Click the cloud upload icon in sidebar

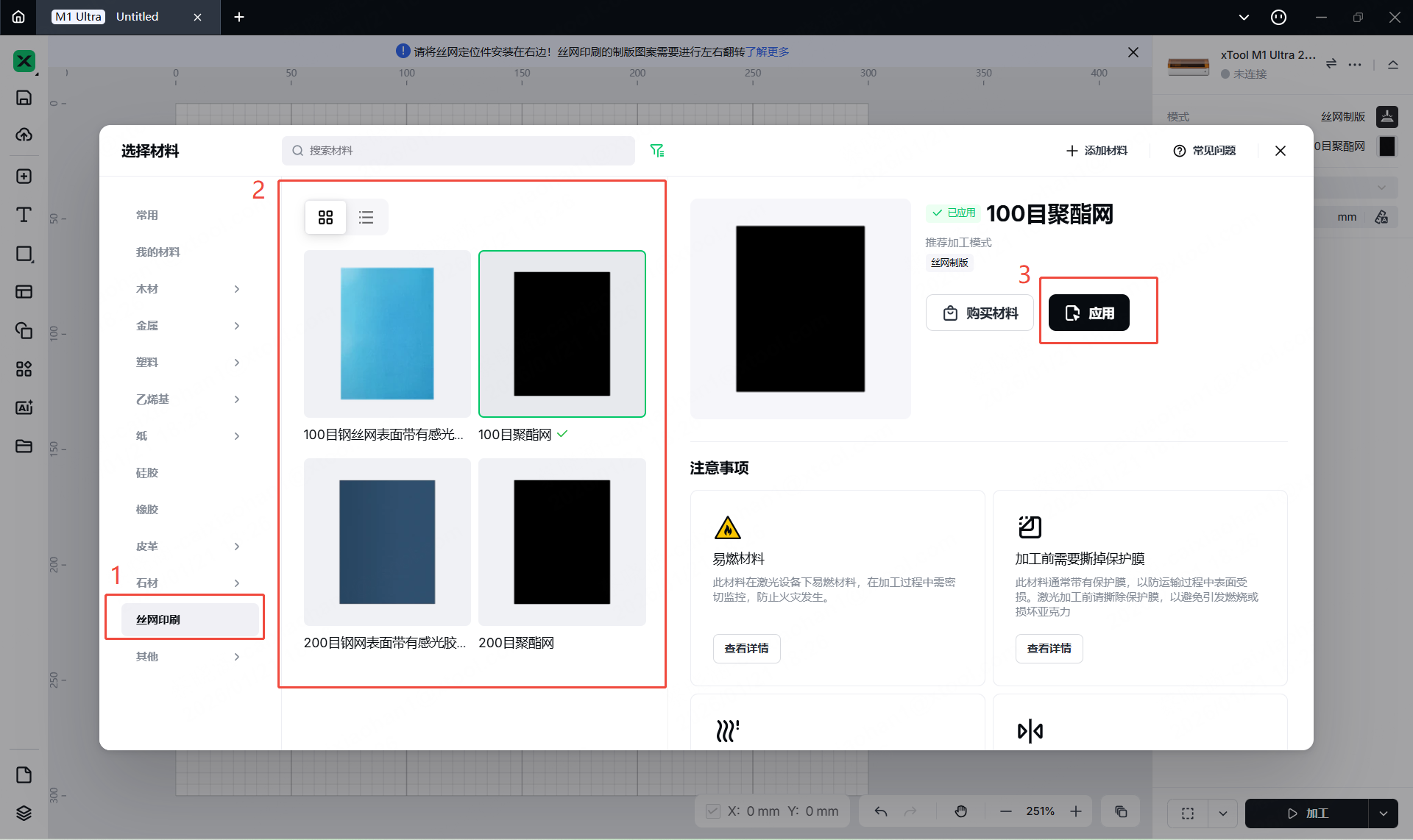24,135
